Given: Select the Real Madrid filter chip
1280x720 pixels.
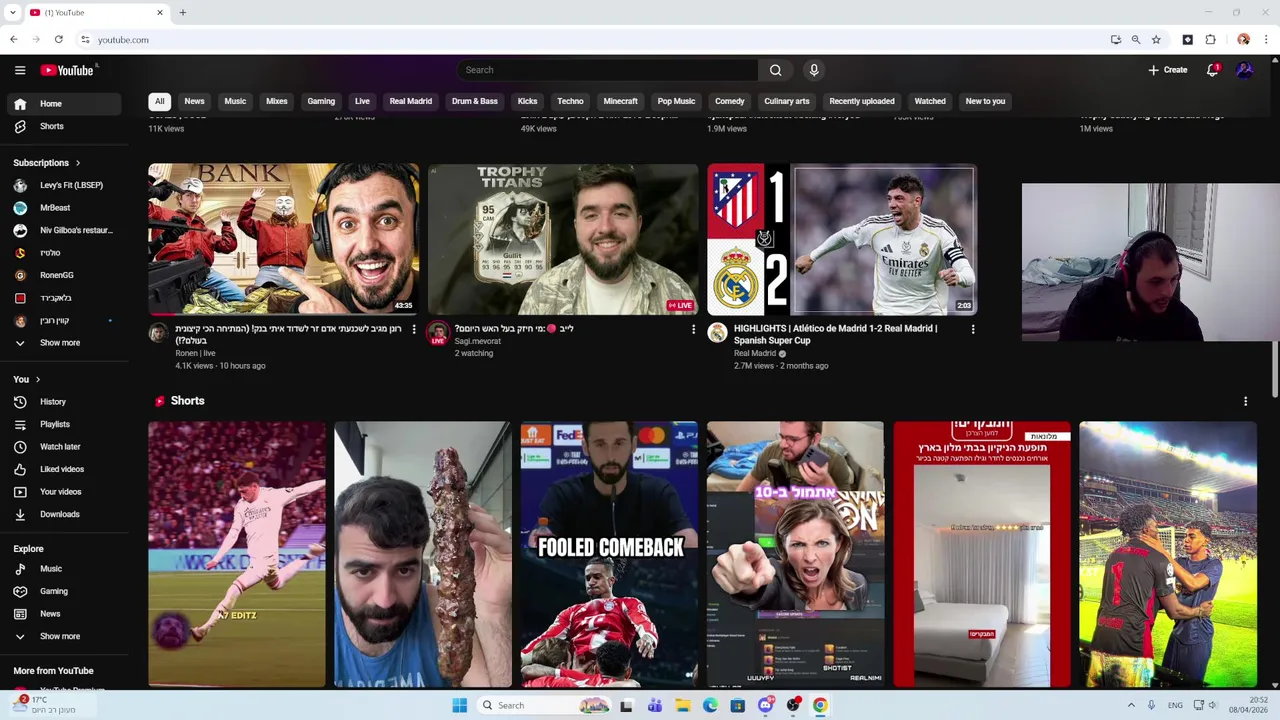Looking at the screenshot, I should coord(411,101).
